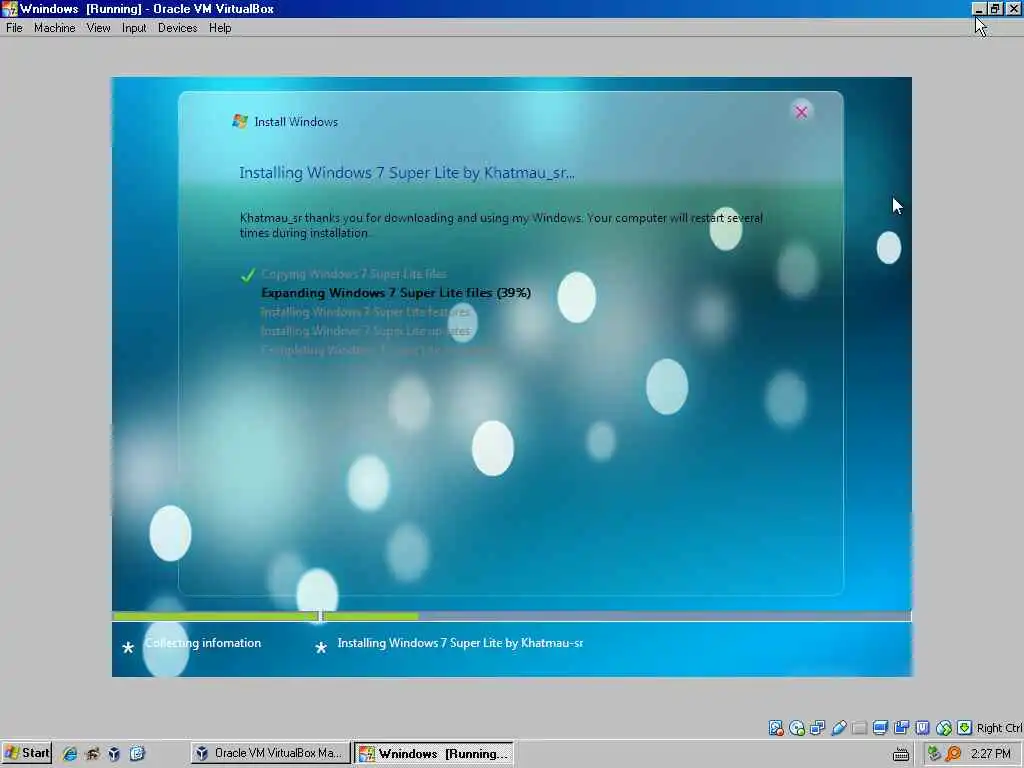1024x768 pixels.
Task: Click the green network tray icon
Action: tap(934, 754)
